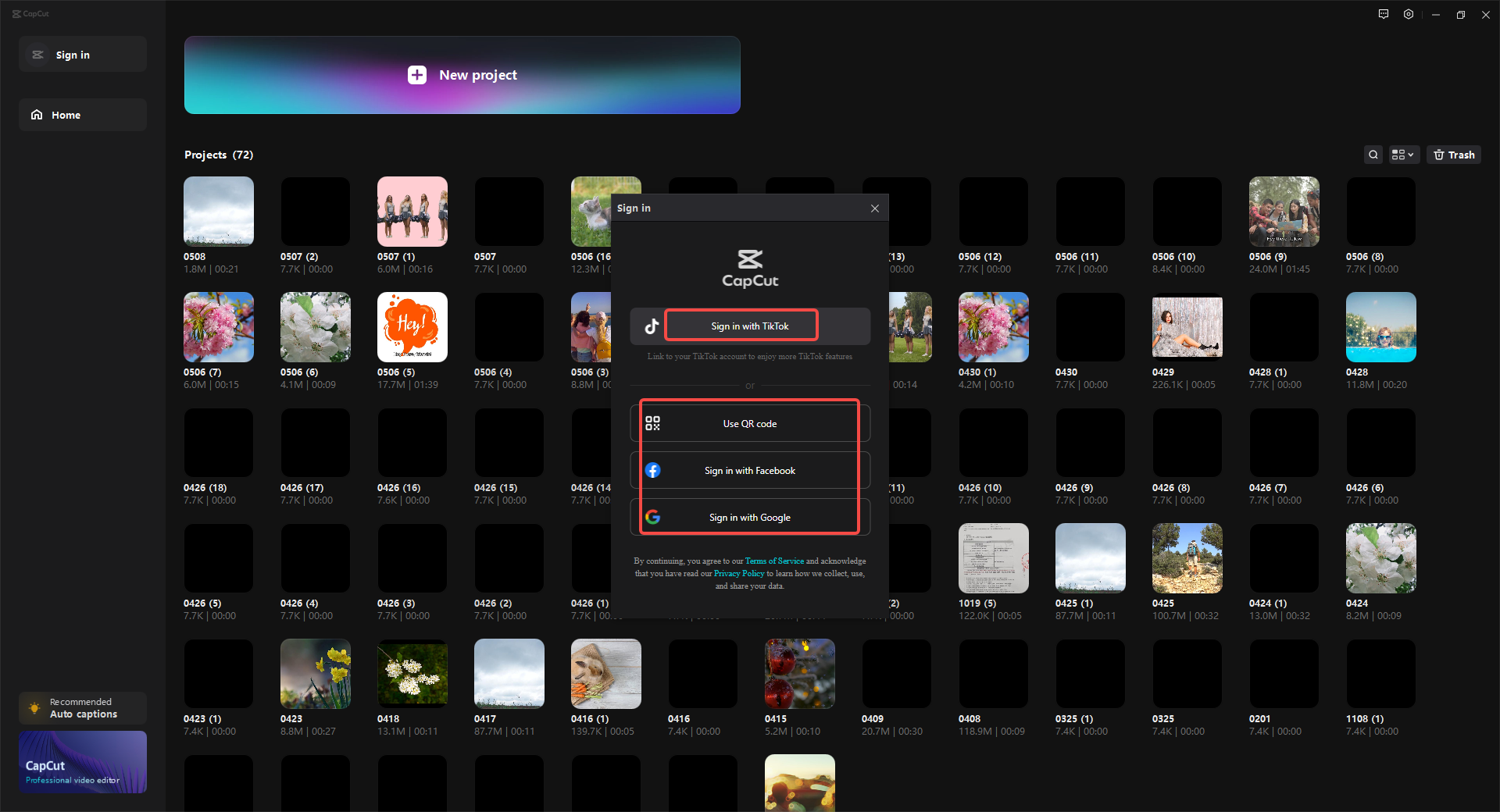The image size is (1500, 812).
Task: Click the project name "0426 (5)"
Action: tap(202, 603)
